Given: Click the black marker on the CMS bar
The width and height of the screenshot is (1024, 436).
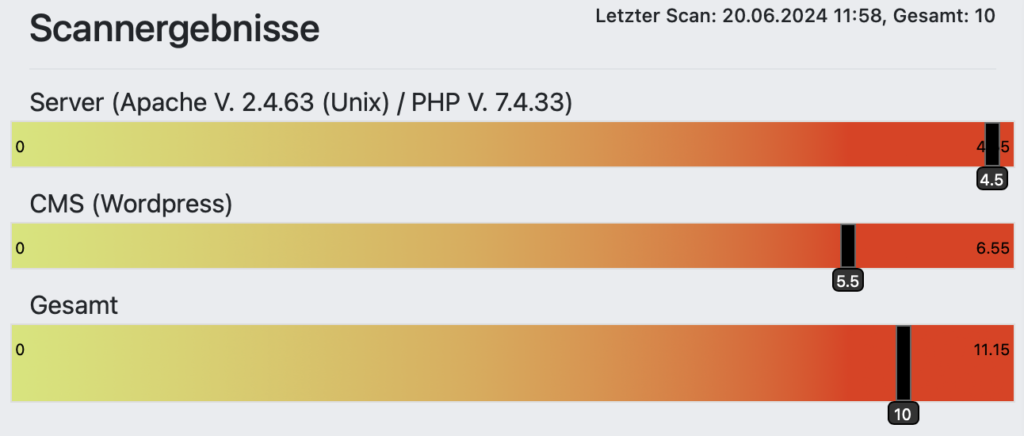Looking at the screenshot, I should (x=848, y=246).
